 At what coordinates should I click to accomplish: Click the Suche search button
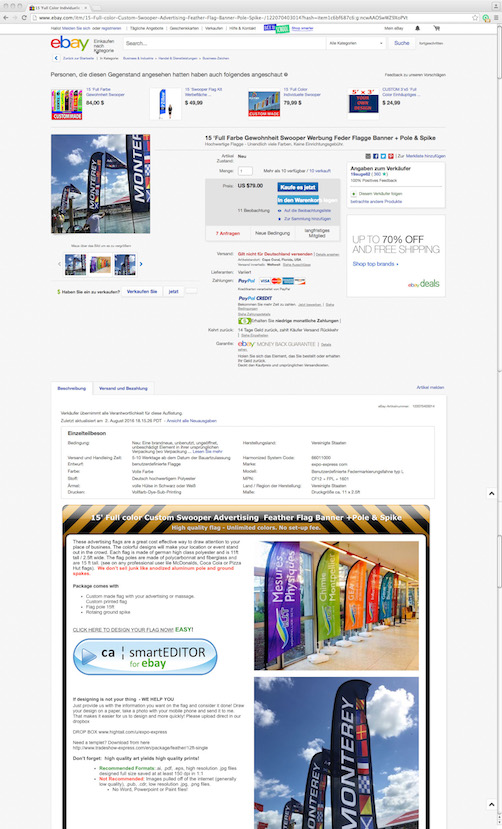click(402, 43)
